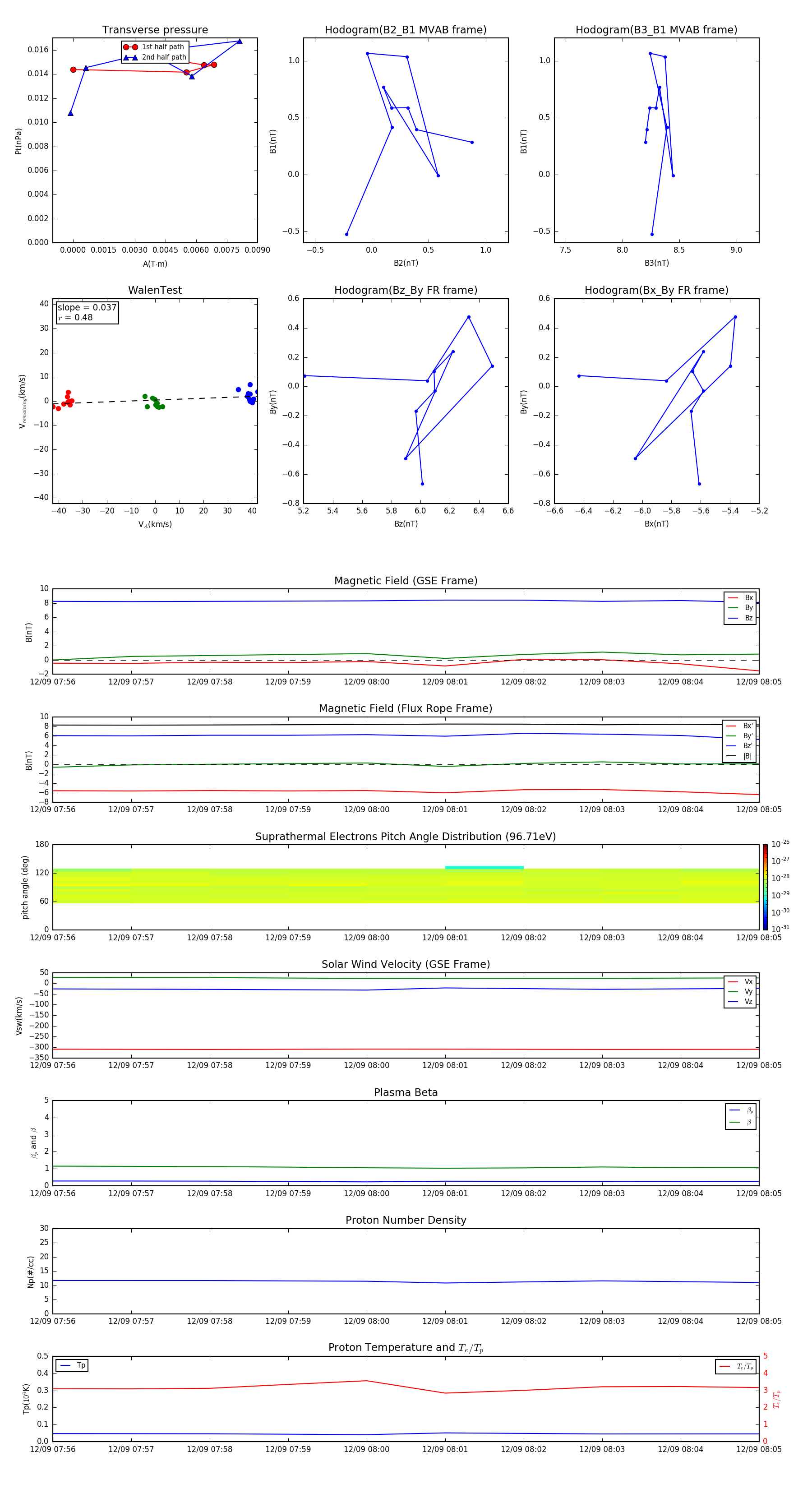812x1489 pixels.
Task: Click the 'r = 0.48' correlation annotation
Action: click(x=75, y=317)
